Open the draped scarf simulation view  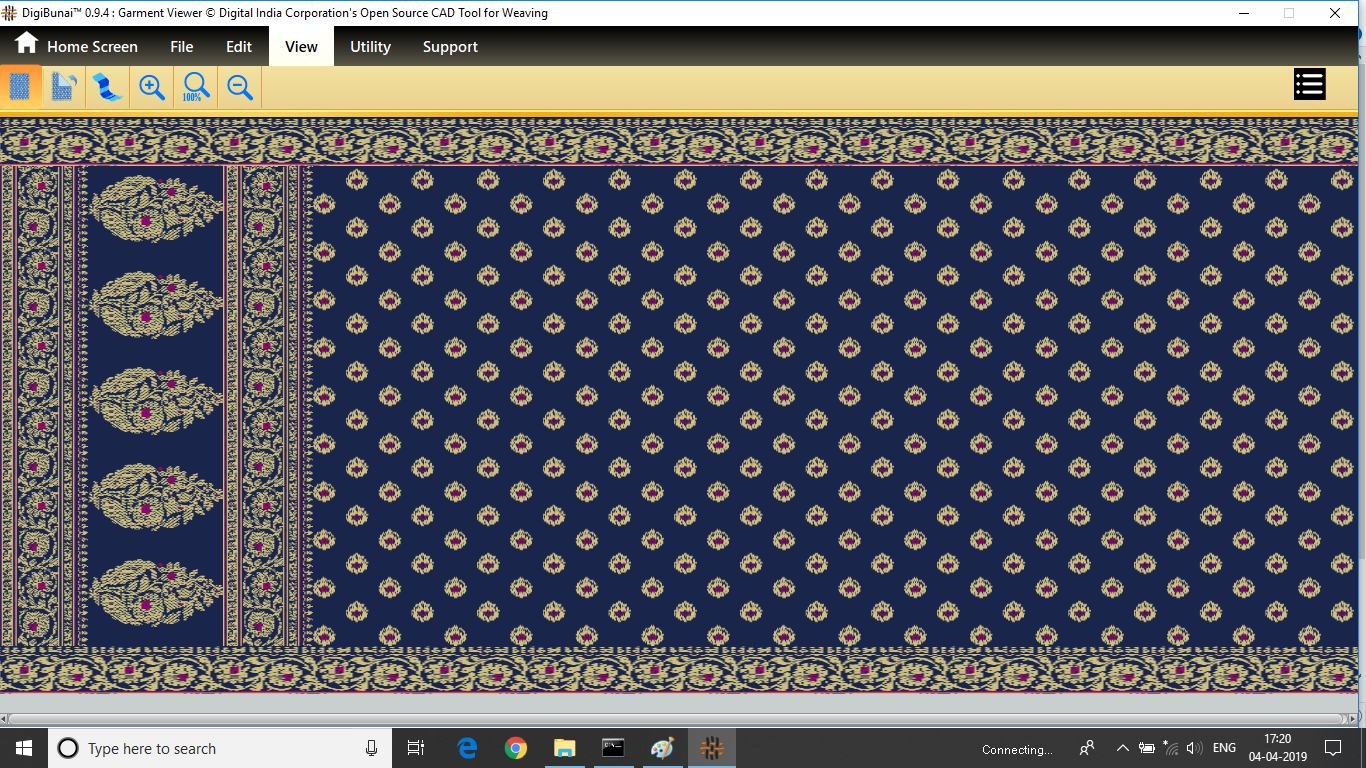(107, 87)
